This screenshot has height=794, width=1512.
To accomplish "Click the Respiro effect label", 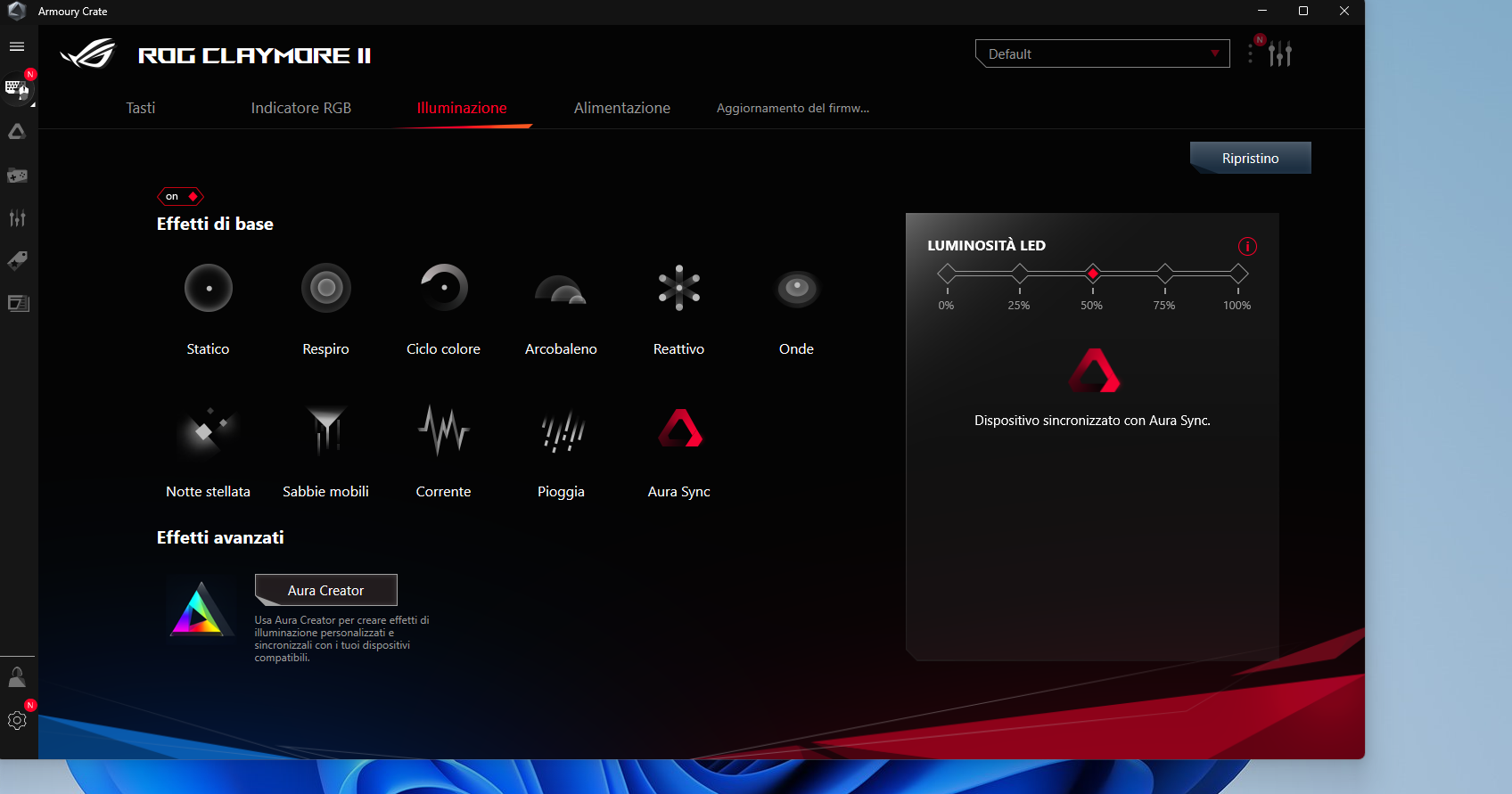I will click(326, 349).
